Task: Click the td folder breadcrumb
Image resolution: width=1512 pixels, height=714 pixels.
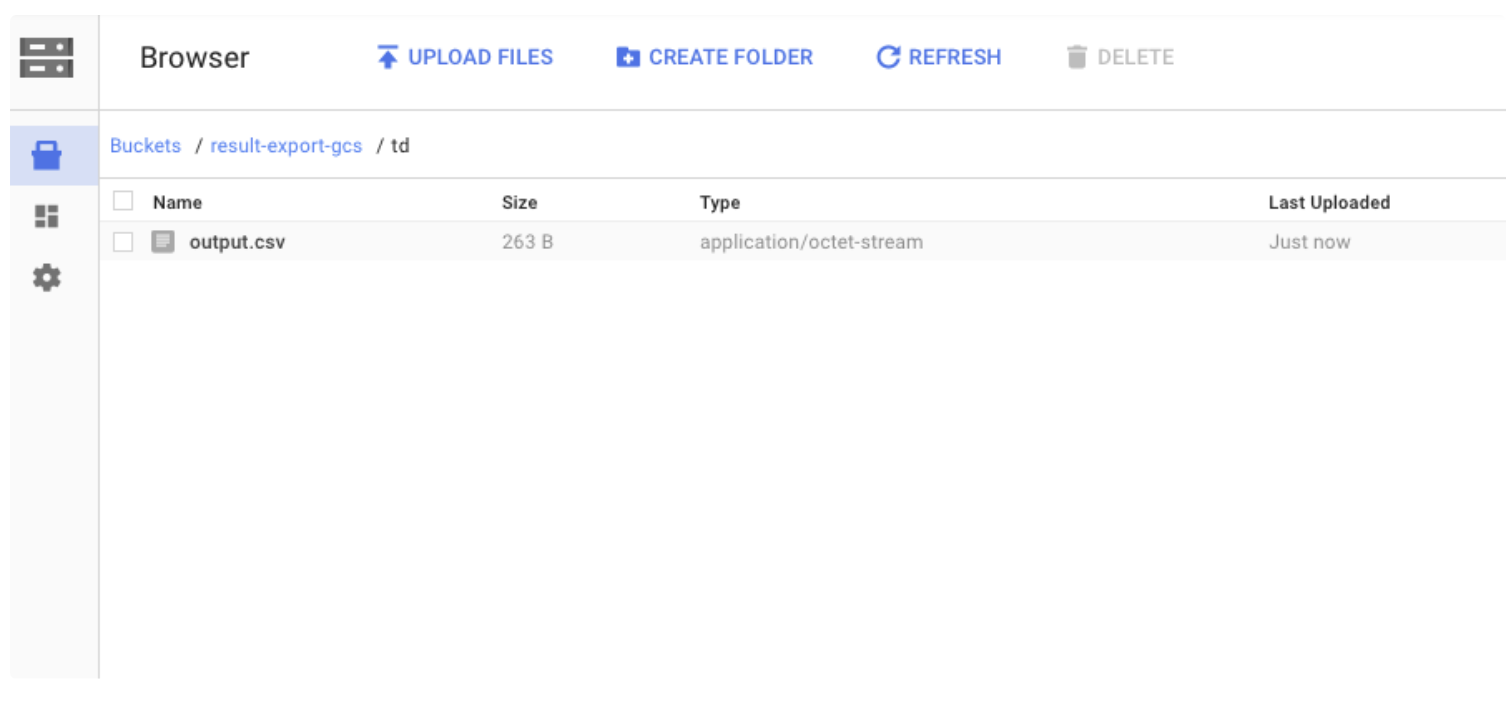Action: pos(400,146)
